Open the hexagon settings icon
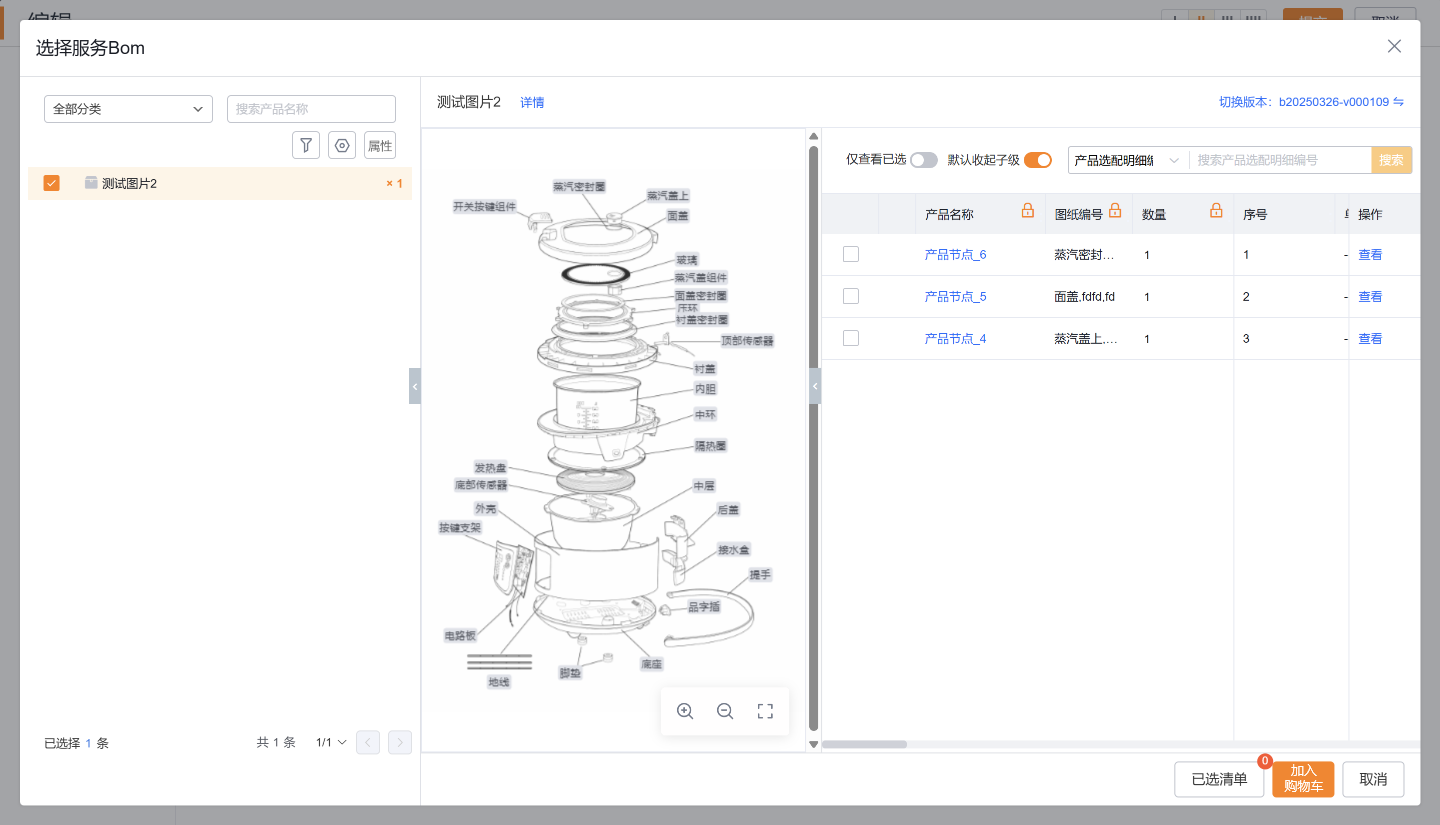 click(x=342, y=145)
